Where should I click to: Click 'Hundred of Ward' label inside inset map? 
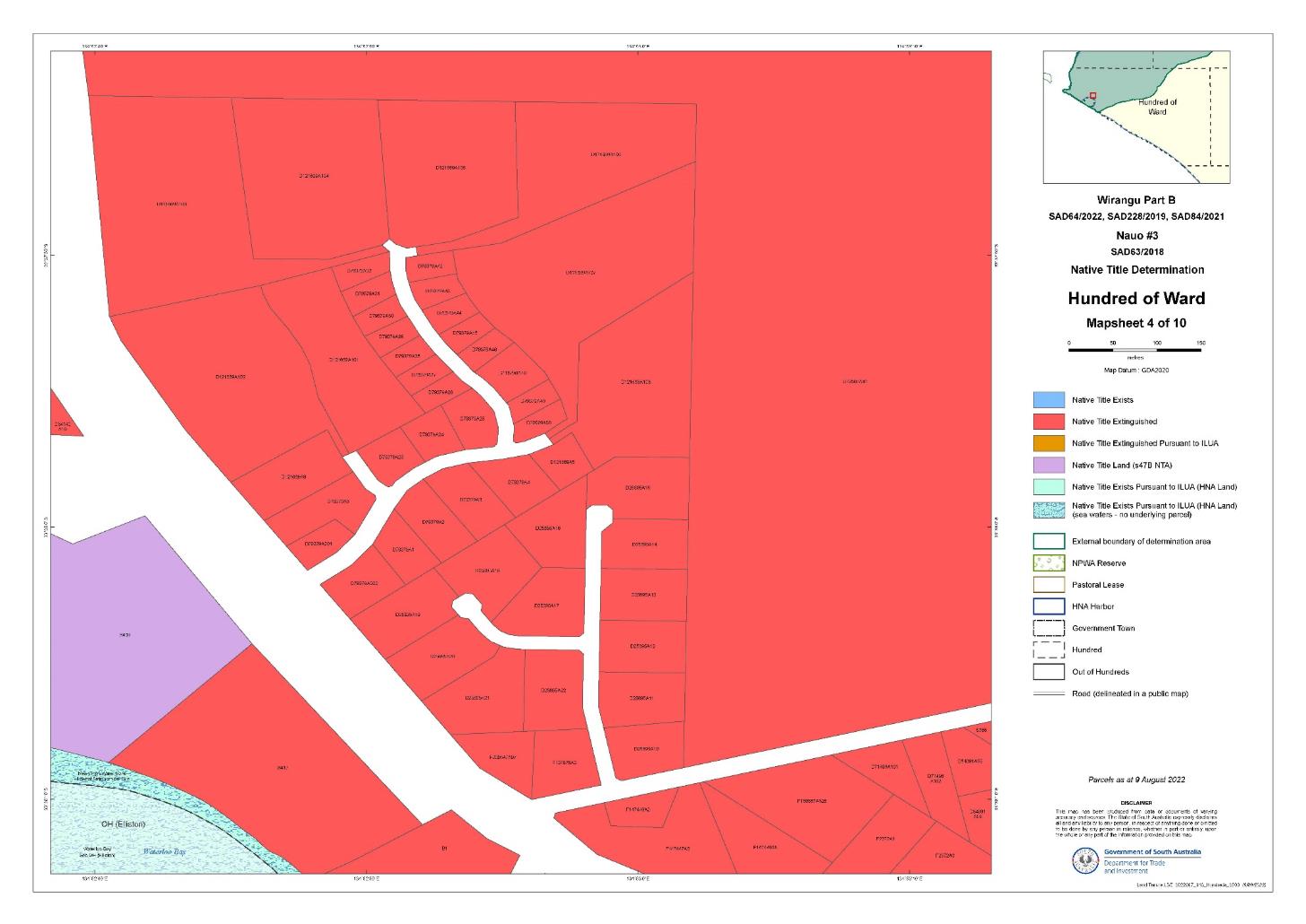[x=1157, y=107]
